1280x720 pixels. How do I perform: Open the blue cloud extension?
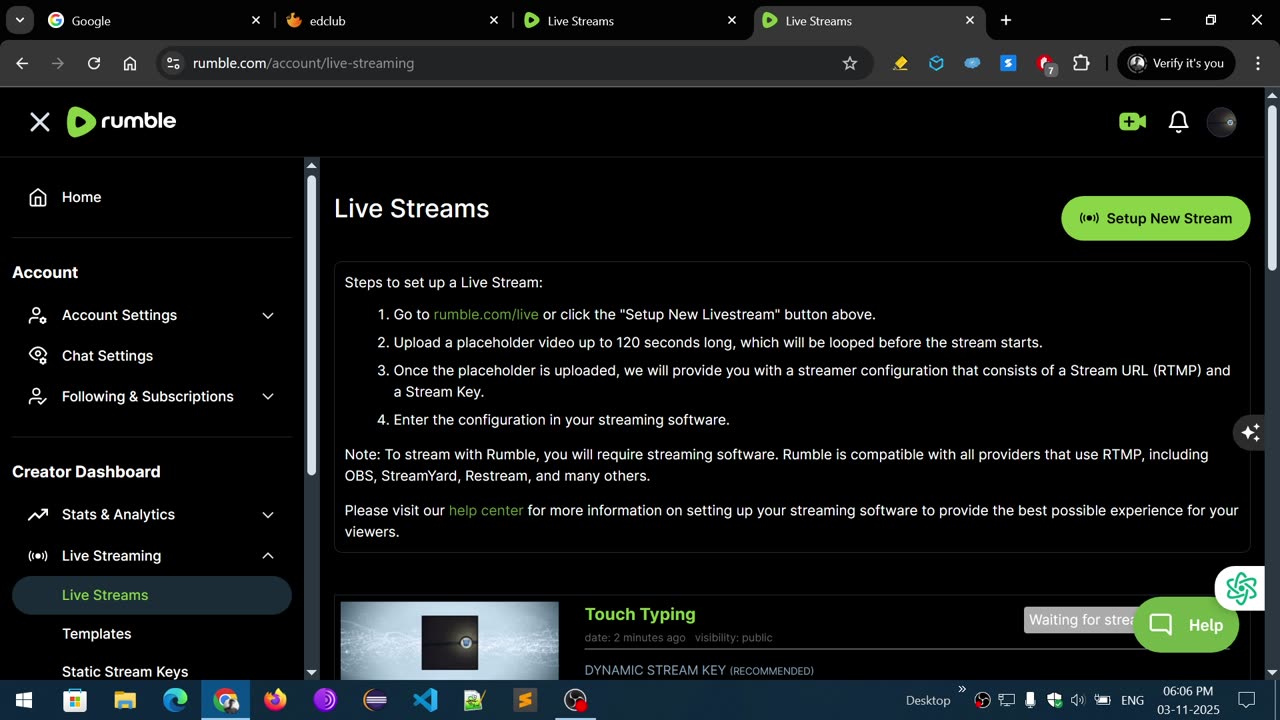972,63
